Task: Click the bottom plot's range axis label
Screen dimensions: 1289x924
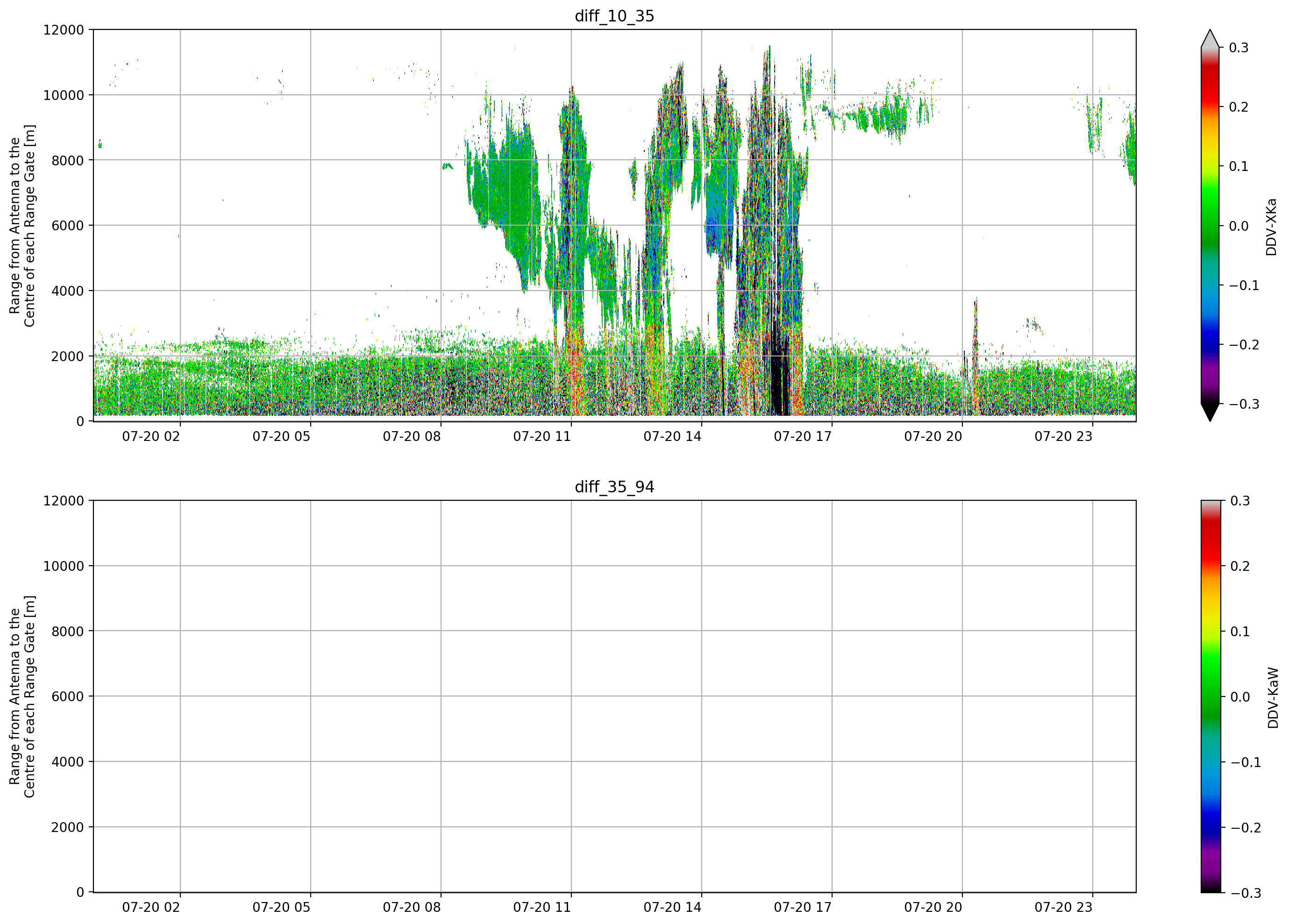Action: (x=22, y=697)
